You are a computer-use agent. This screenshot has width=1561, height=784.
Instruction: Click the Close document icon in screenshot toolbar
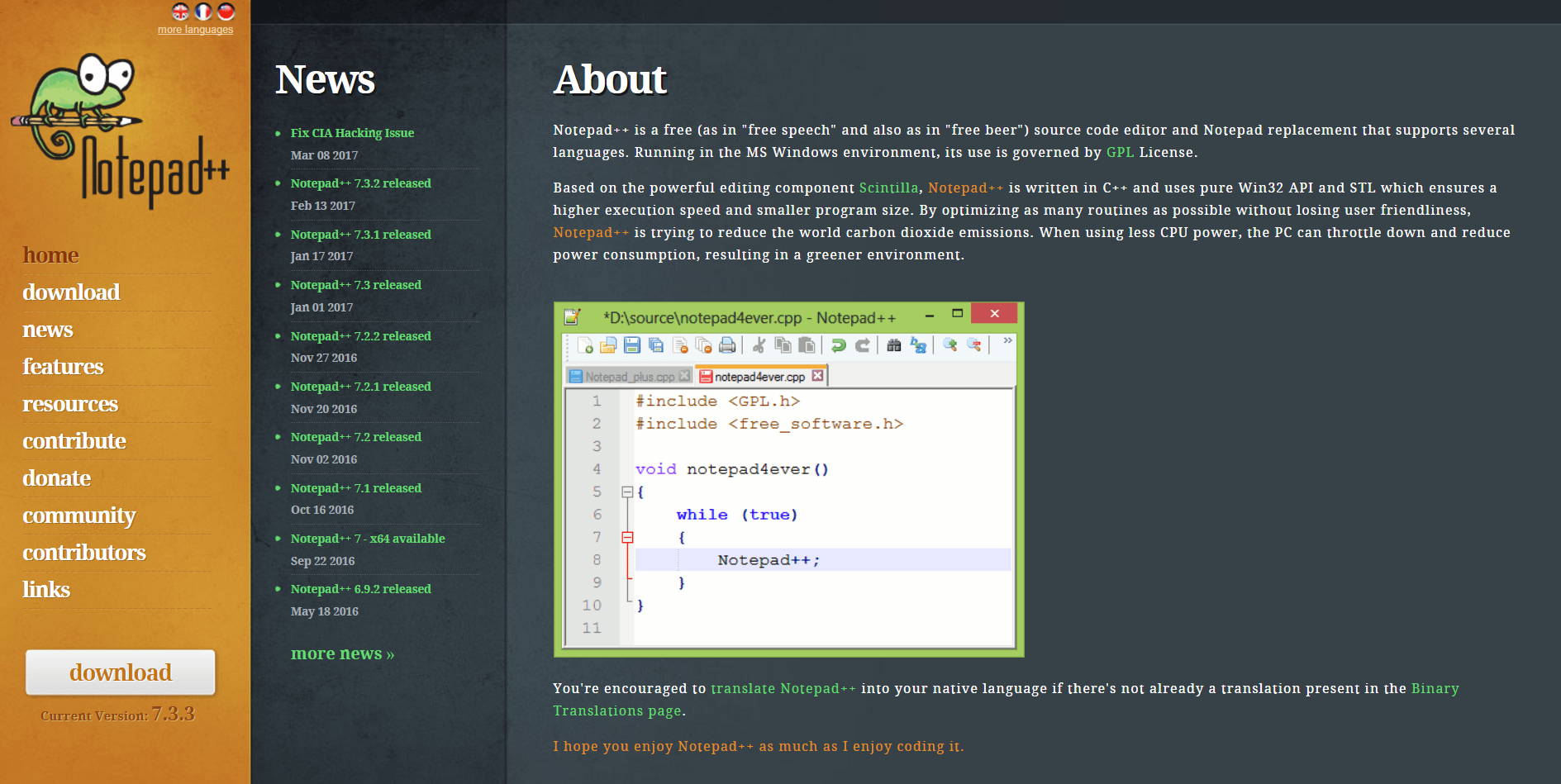680,345
